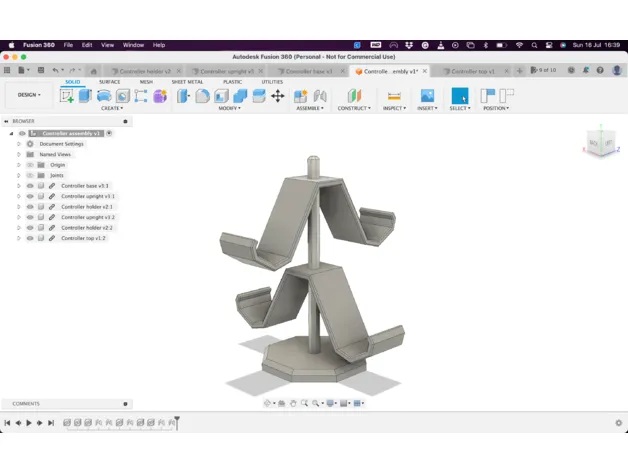This screenshot has width=628, height=472.
Task: Open timeline settings gear
Action: [618, 423]
